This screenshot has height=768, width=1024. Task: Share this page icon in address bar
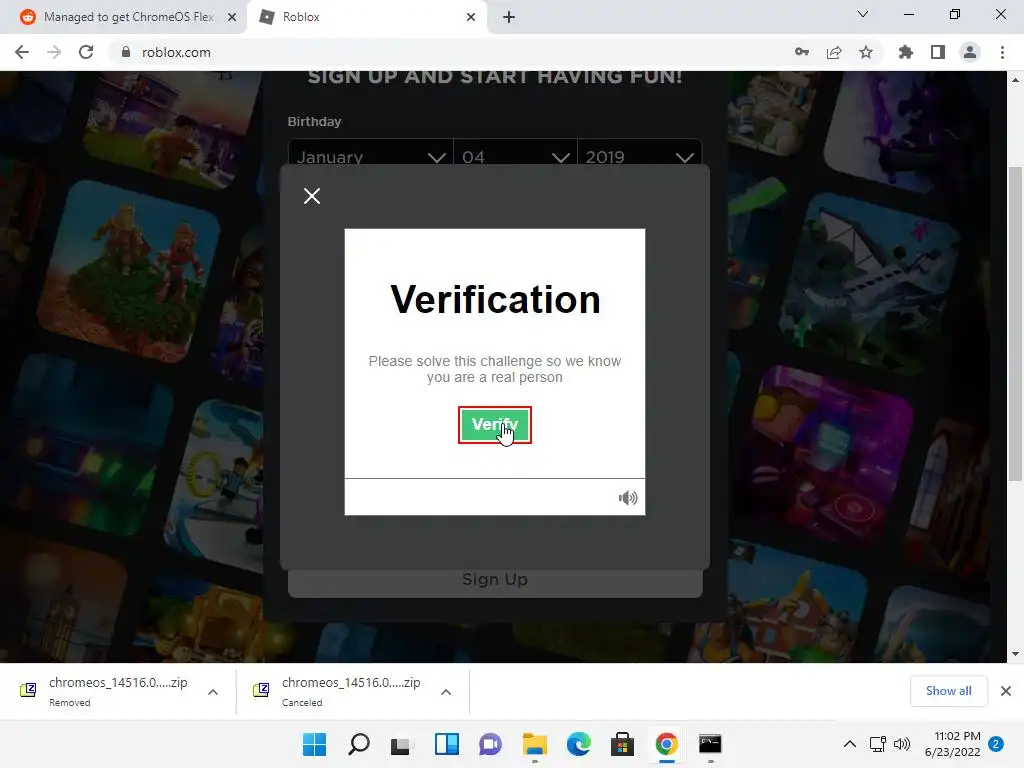click(x=834, y=52)
